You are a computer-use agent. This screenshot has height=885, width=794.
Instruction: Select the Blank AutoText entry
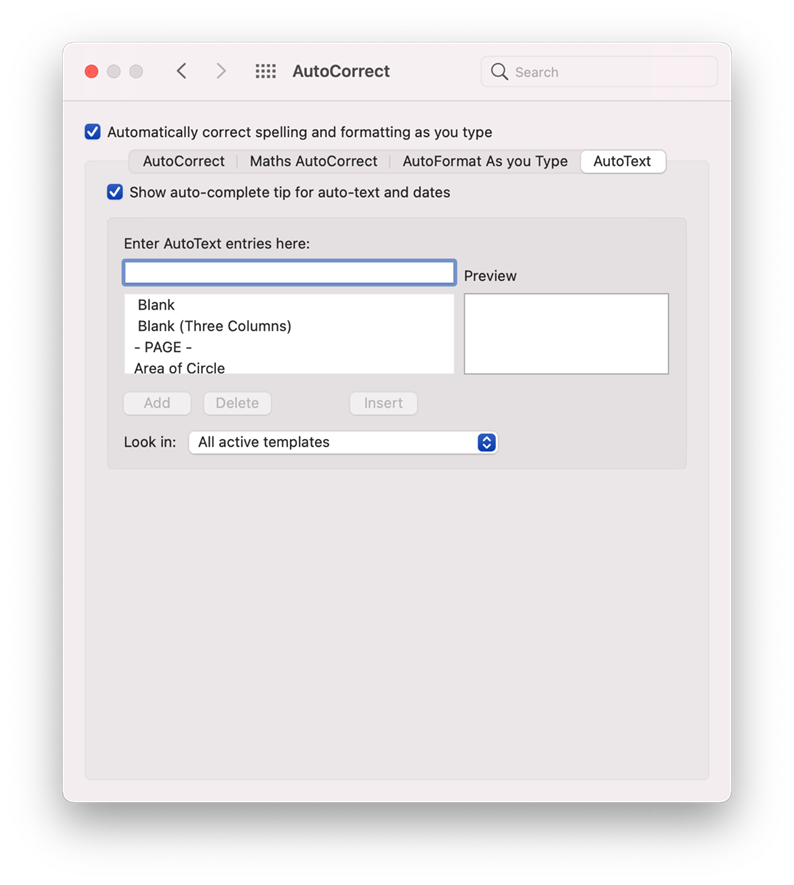click(x=289, y=305)
